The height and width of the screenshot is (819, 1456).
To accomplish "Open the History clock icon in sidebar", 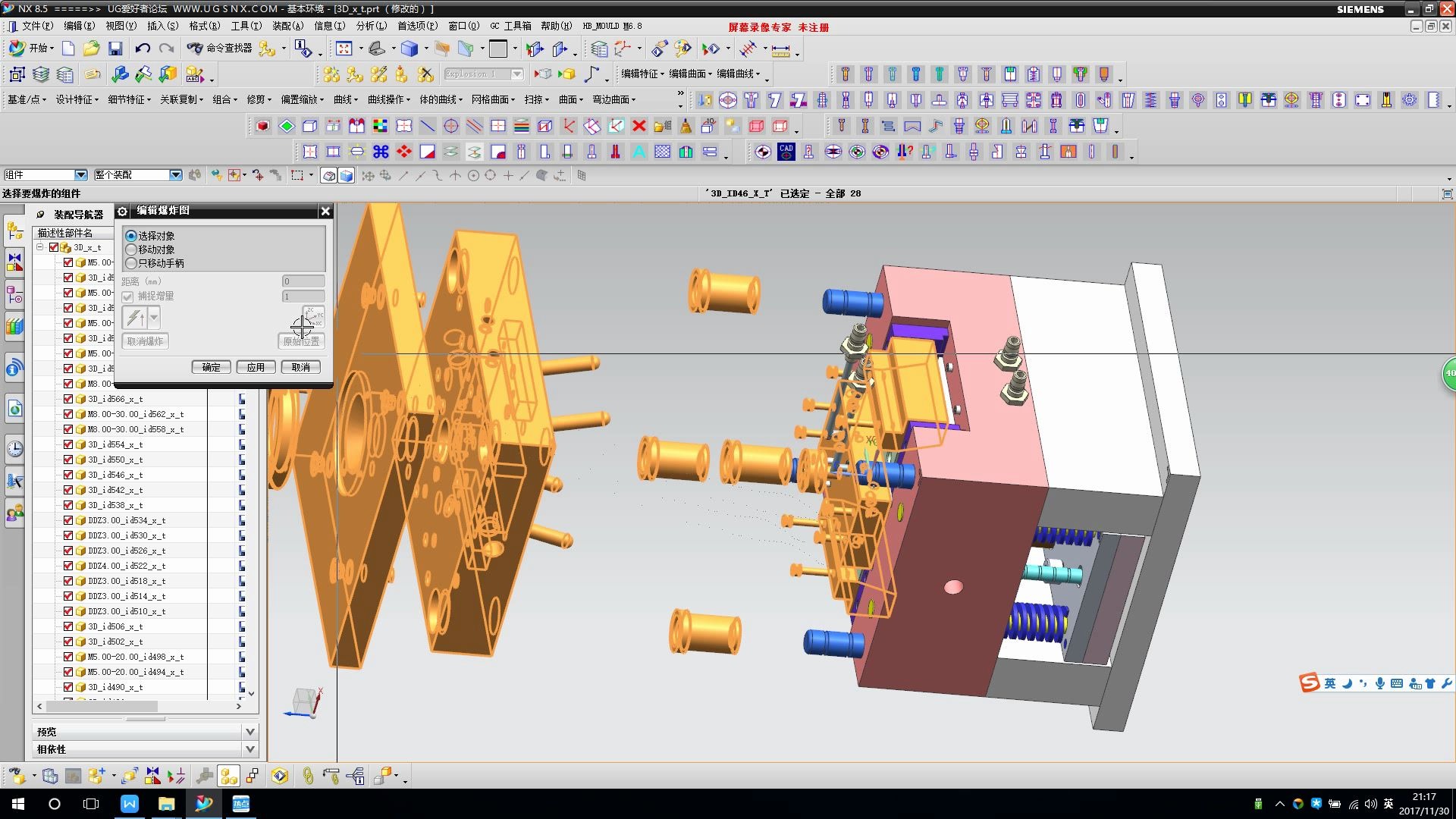I will point(14,448).
